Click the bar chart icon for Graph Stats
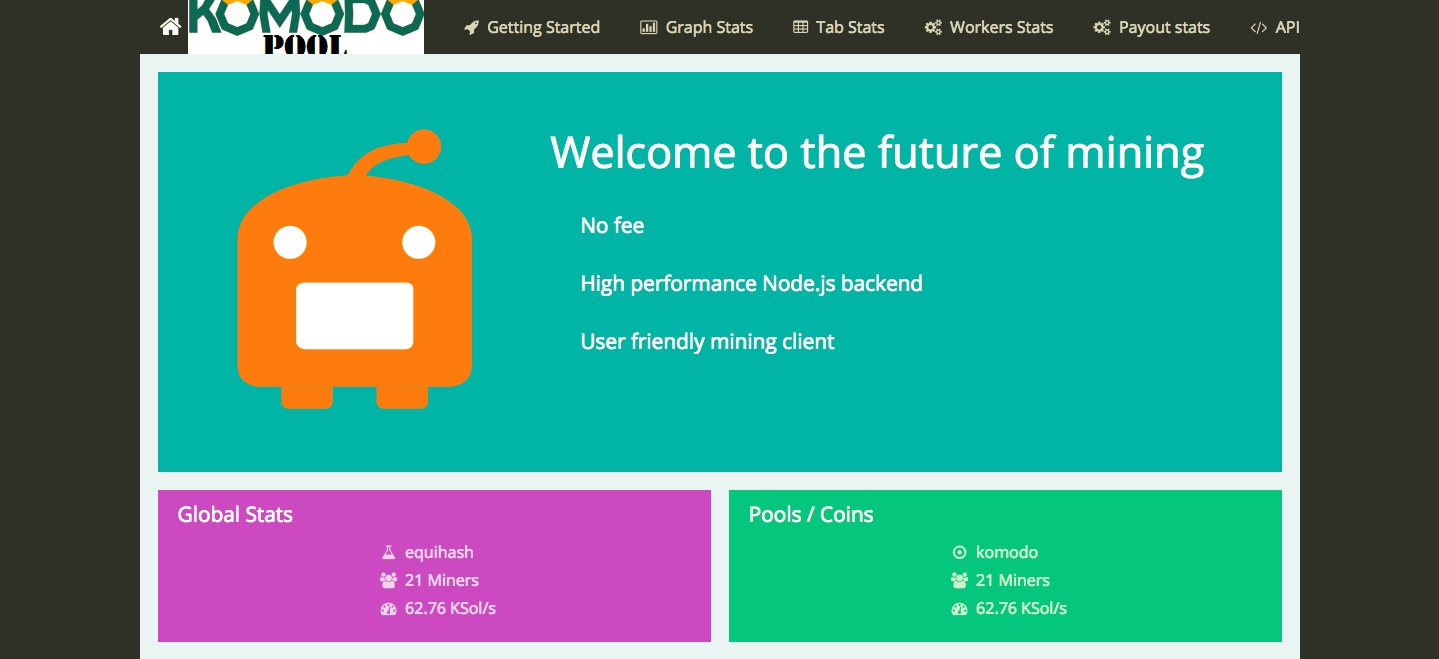 click(649, 28)
